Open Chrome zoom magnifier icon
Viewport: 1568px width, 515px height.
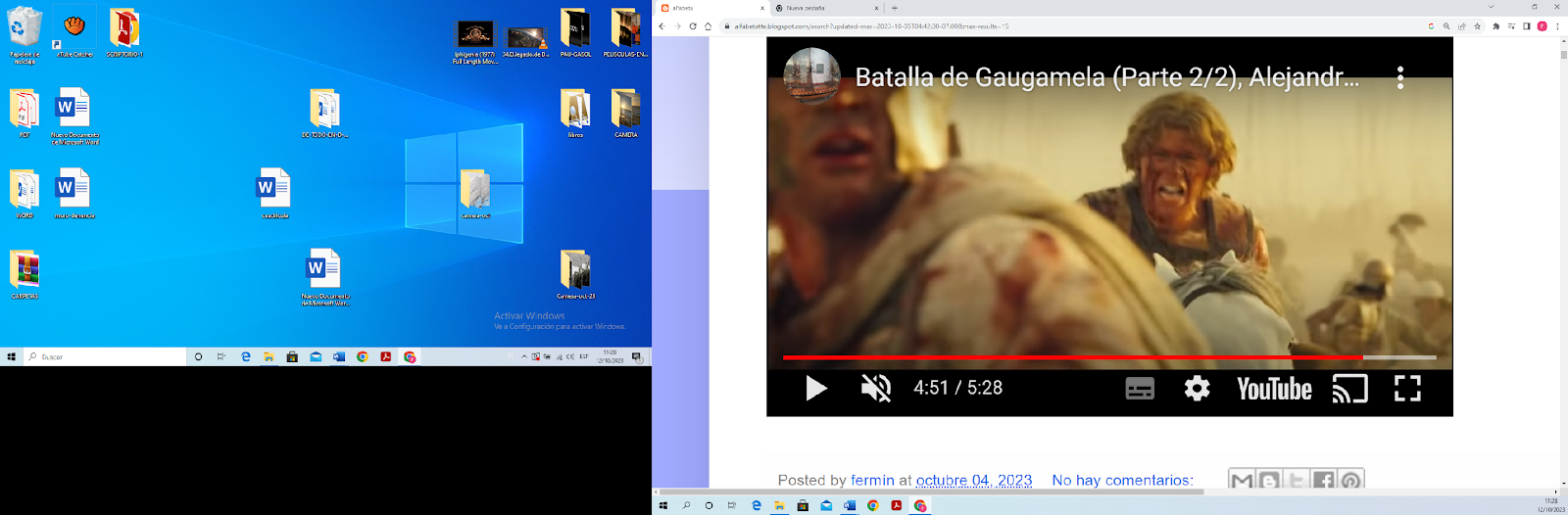pos(1446,26)
